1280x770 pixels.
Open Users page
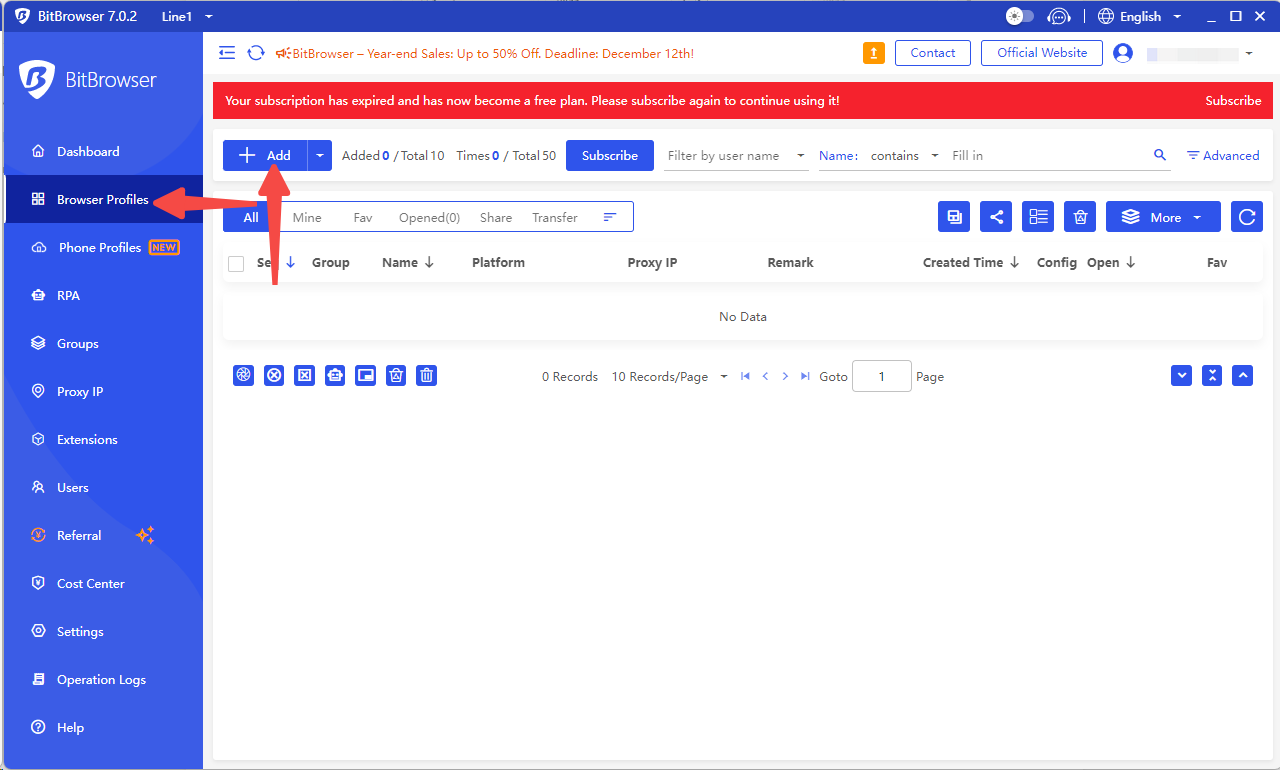[x=103, y=487]
